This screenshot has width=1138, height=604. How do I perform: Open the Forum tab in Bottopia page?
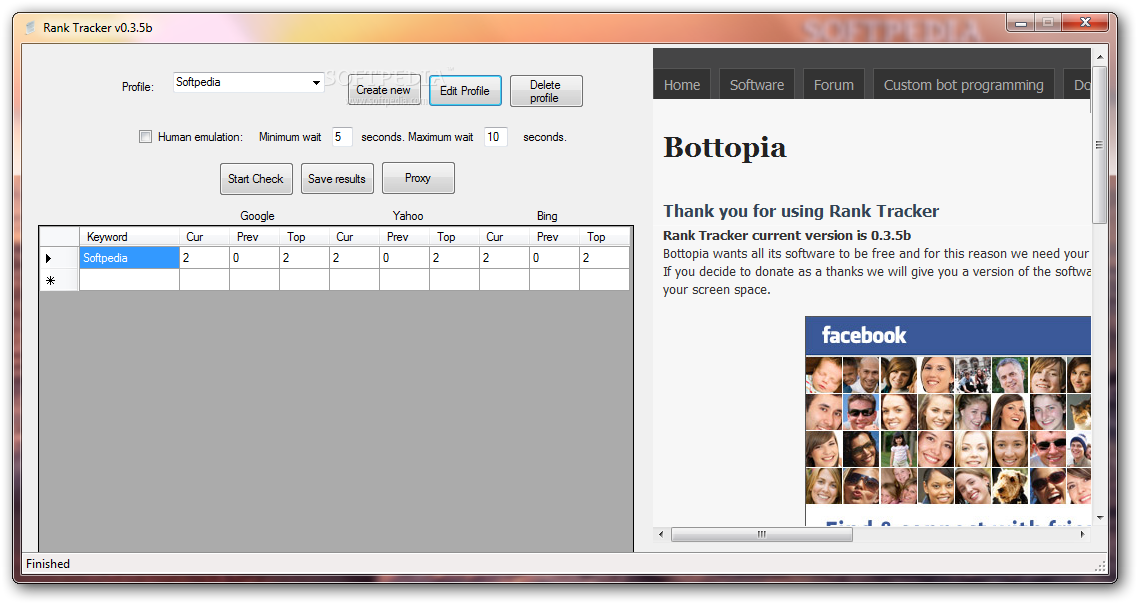click(x=834, y=85)
